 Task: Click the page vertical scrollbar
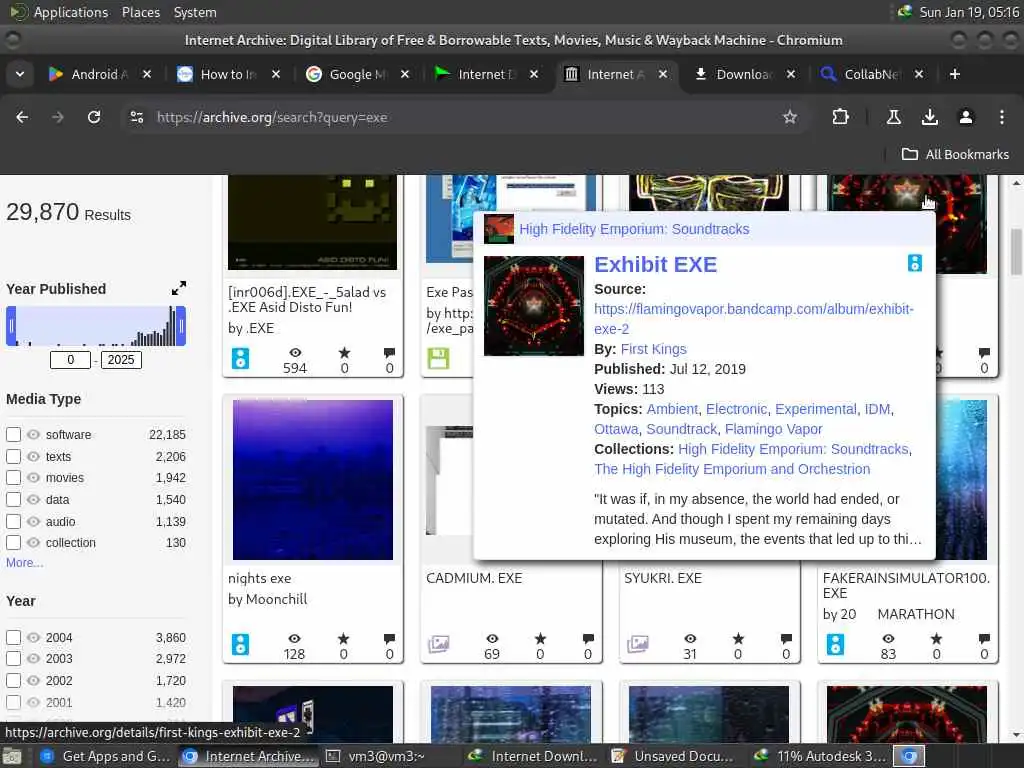pos(1016,251)
